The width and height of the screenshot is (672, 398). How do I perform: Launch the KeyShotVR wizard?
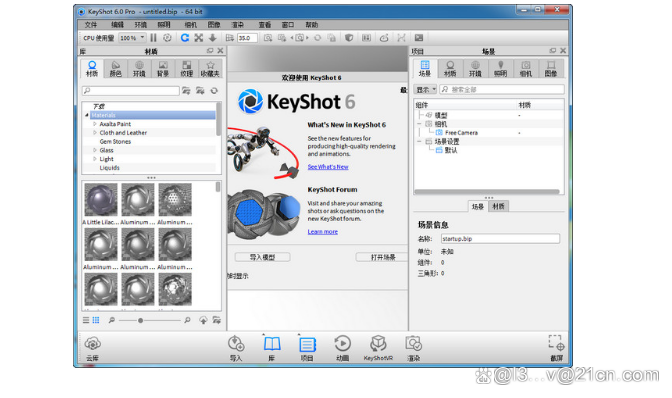[x=378, y=347]
